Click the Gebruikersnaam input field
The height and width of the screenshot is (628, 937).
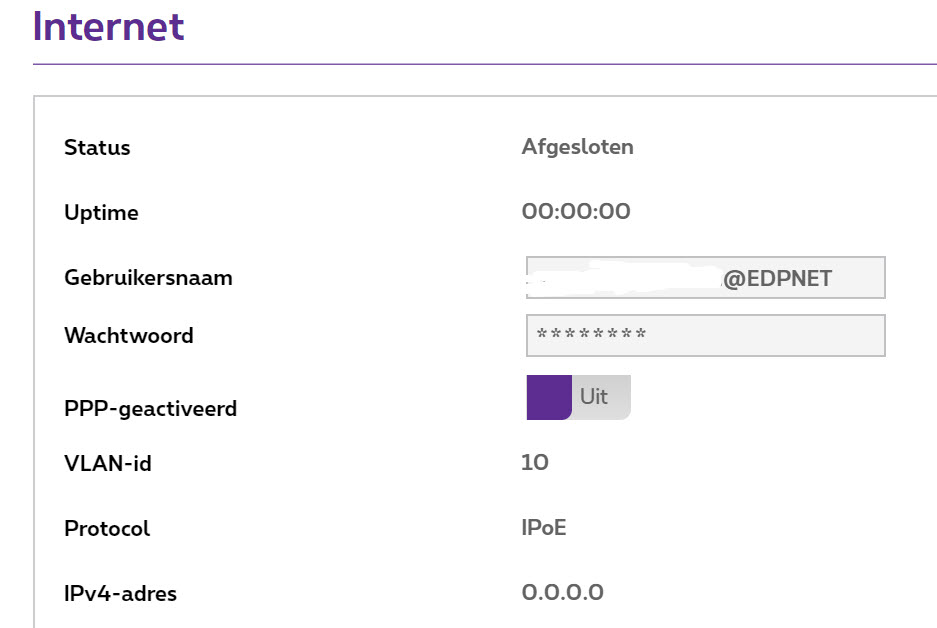[704, 278]
